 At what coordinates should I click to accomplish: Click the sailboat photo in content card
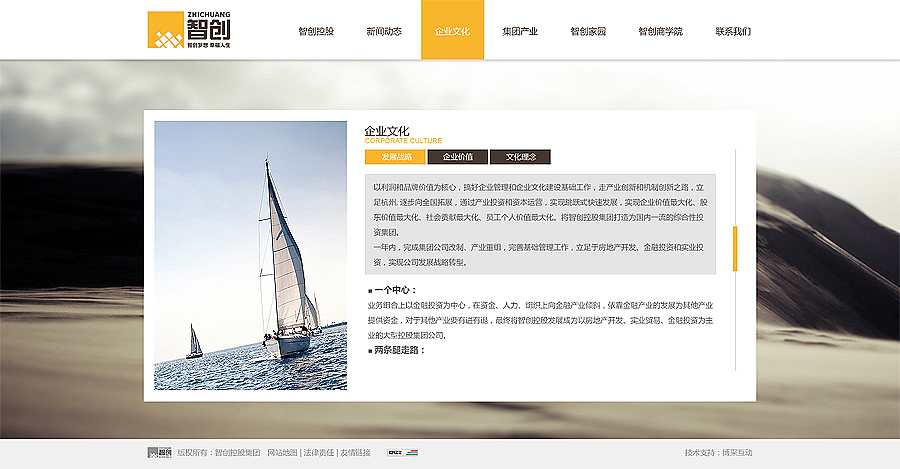click(250, 255)
